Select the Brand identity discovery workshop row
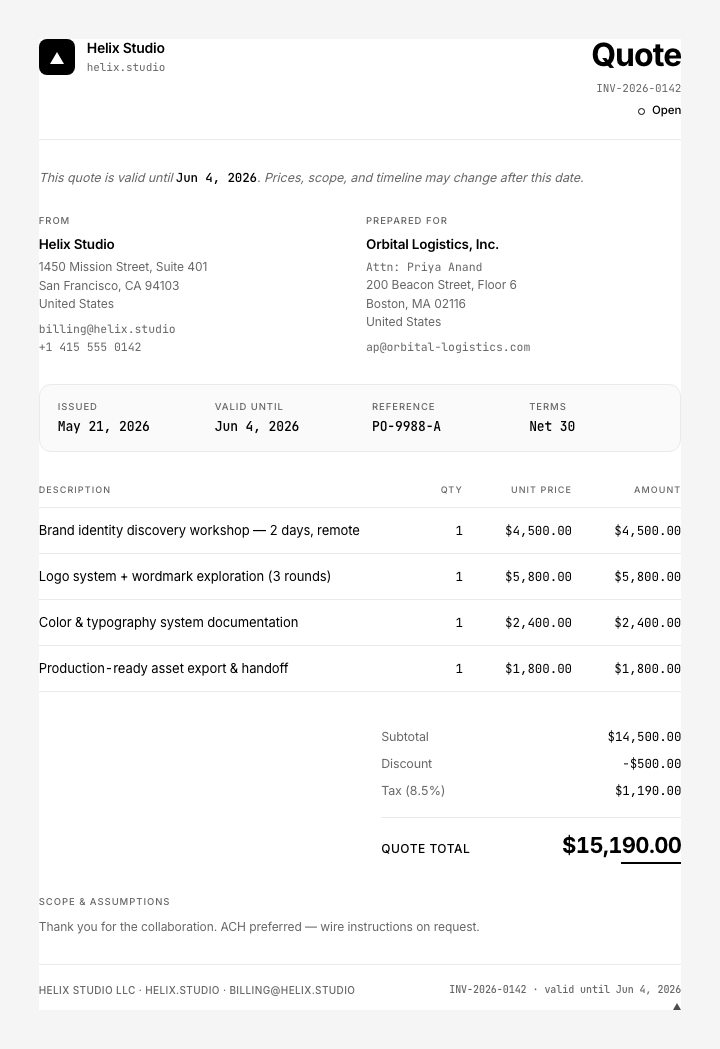This screenshot has height=1049, width=720. [360, 531]
